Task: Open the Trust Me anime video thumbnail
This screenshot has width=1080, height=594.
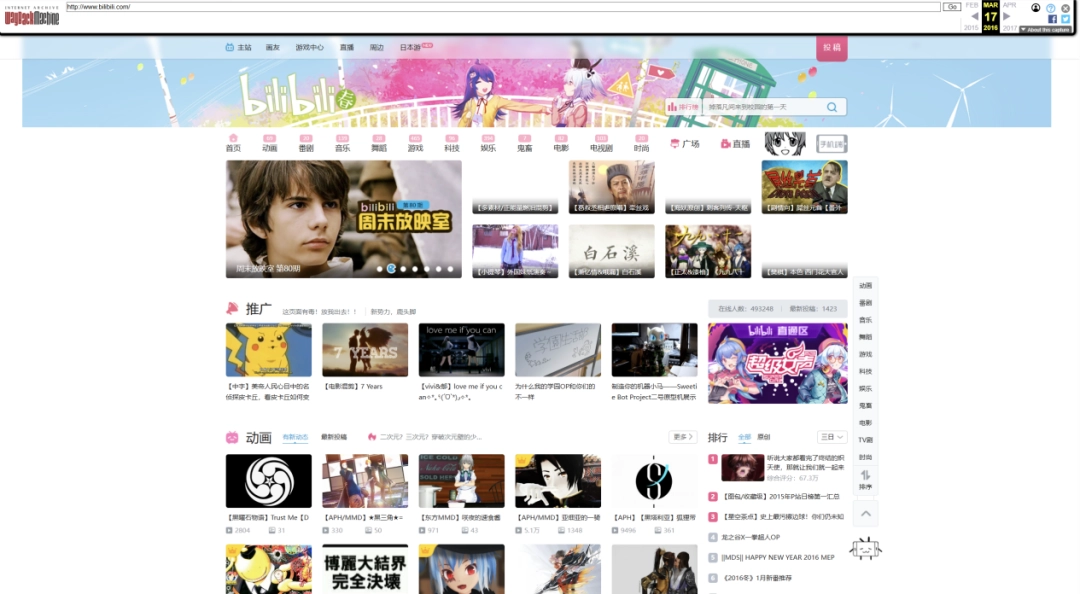Action: click(x=269, y=481)
